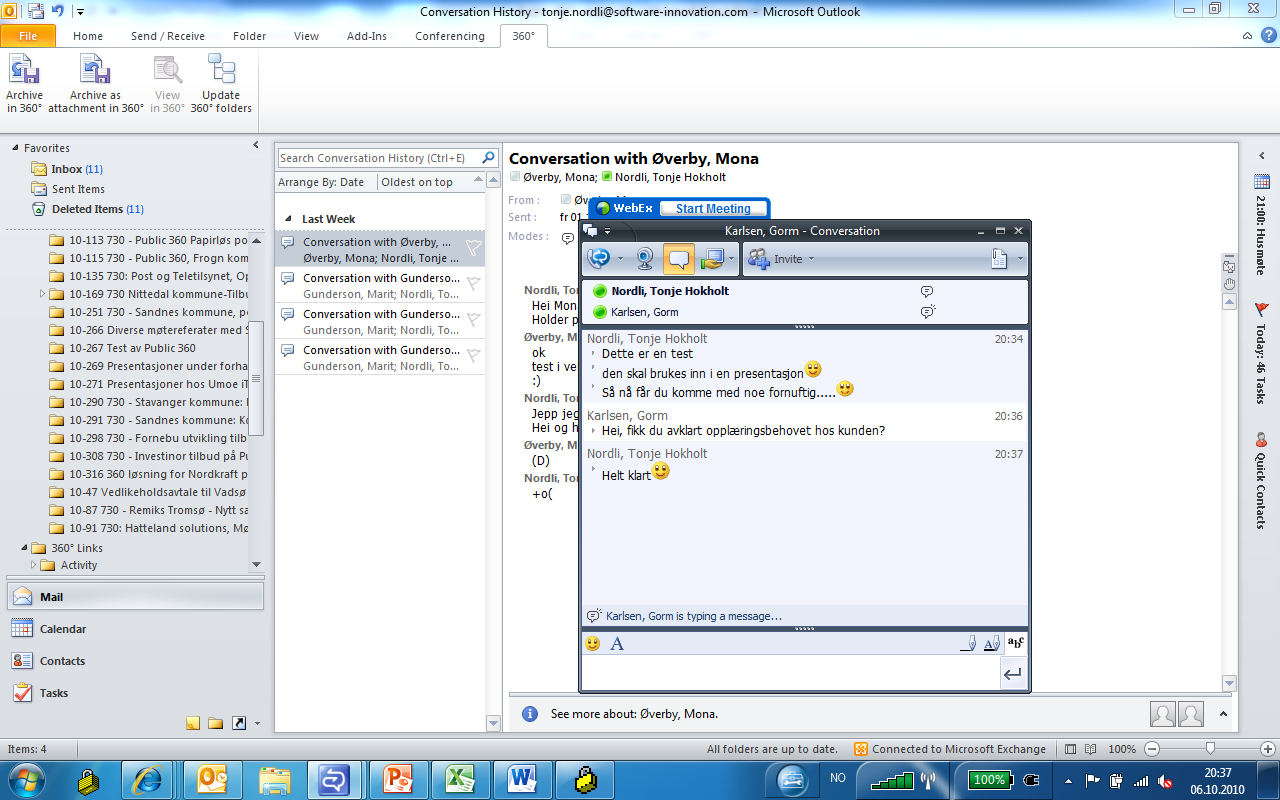Click search magnifier in Conversation History box
Image resolution: width=1280 pixels, height=800 pixels.
pos(489,158)
